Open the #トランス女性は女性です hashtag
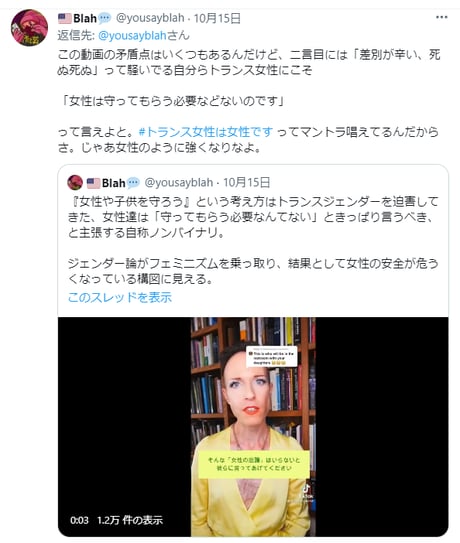 [x=206, y=132]
